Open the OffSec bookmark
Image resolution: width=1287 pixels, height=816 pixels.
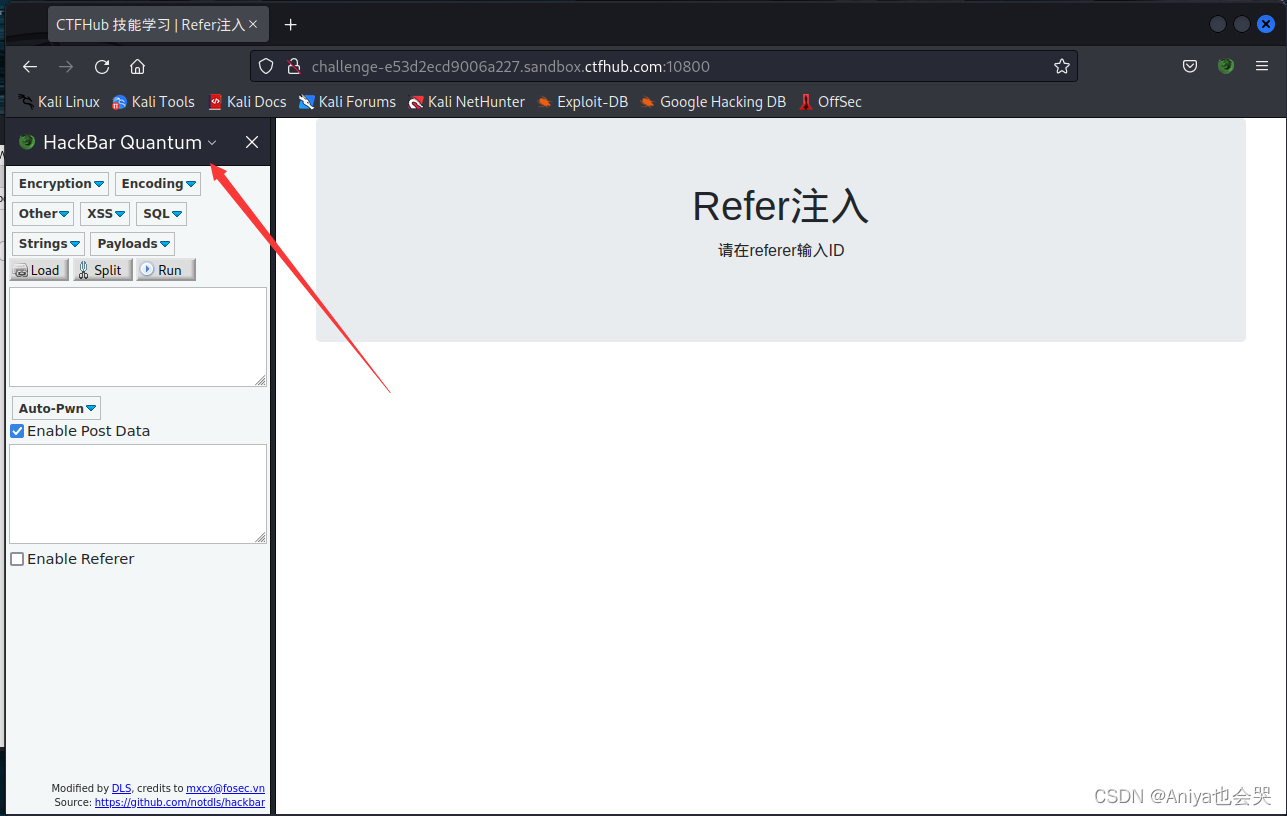click(x=830, y=102)
